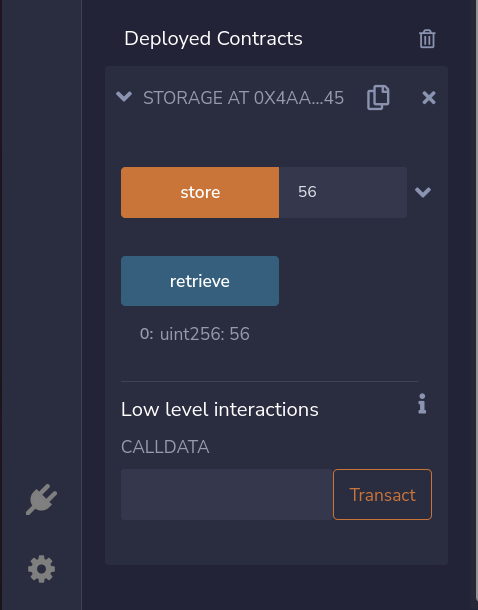Select the STORAGE AT 0X4AA...45 title

(x=243, y=98)
